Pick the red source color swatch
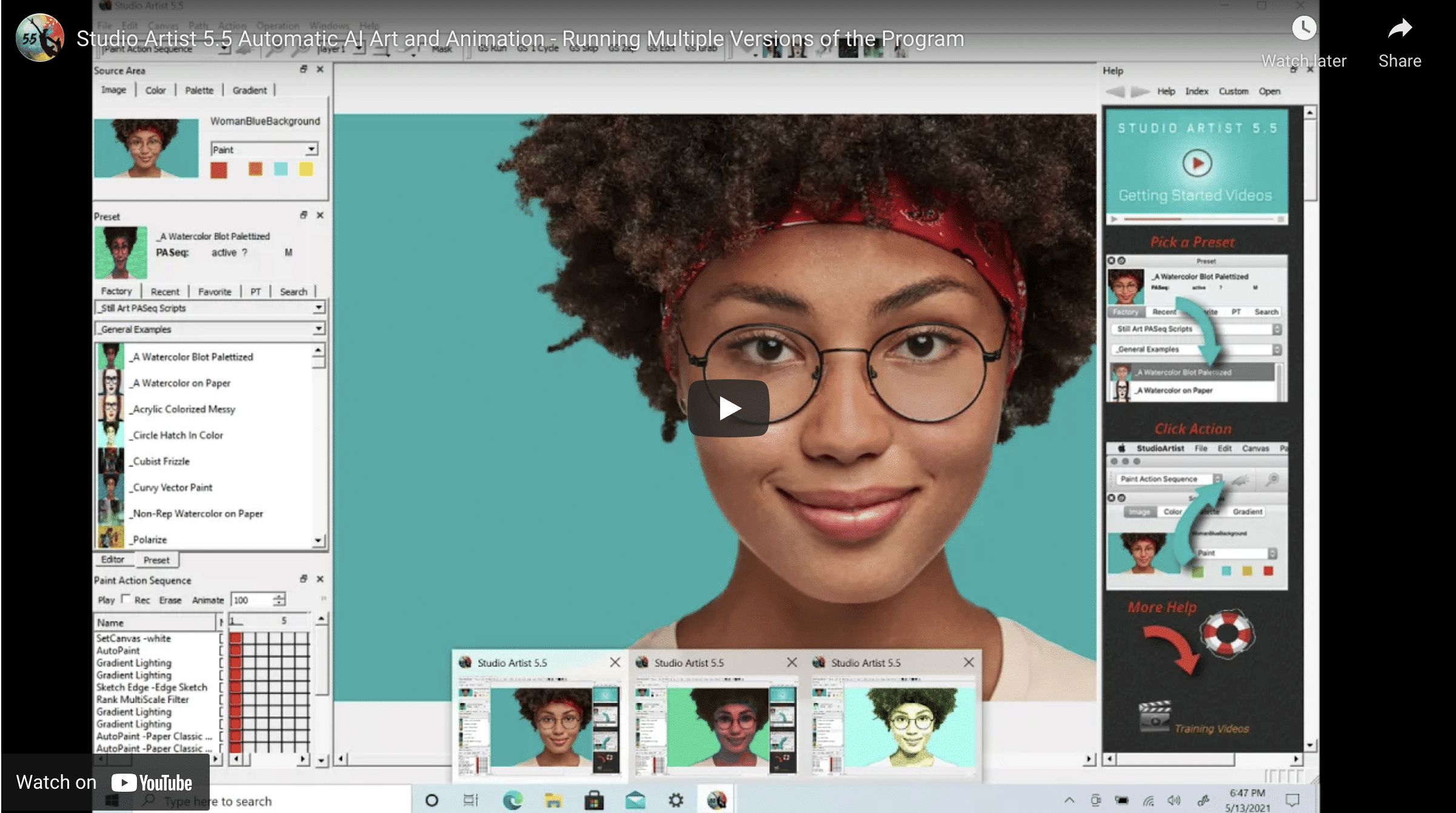Image resolution: width=1456 pixels, height=813 pixels. (219, 170)
